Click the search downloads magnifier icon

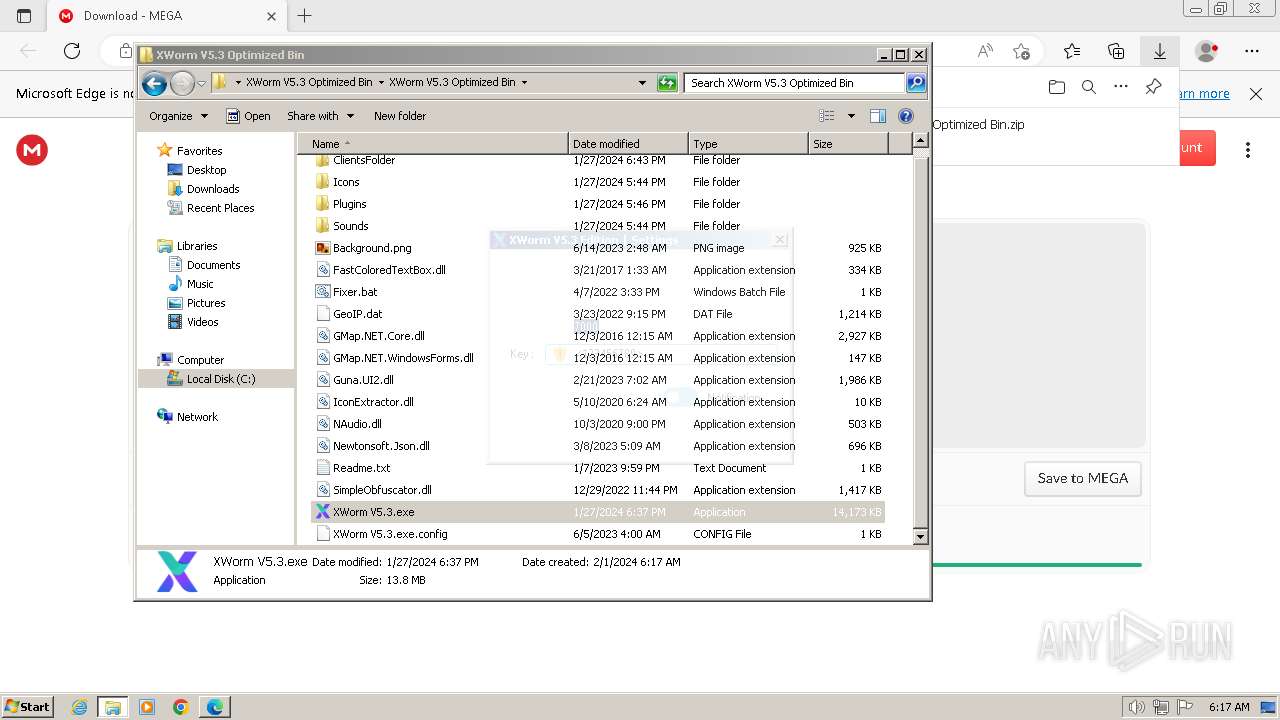(x=1089, y=88)
